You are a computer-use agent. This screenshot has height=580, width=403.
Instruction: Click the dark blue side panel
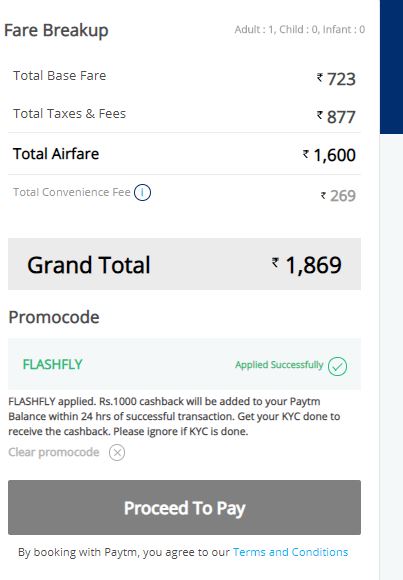coord(392,67)
